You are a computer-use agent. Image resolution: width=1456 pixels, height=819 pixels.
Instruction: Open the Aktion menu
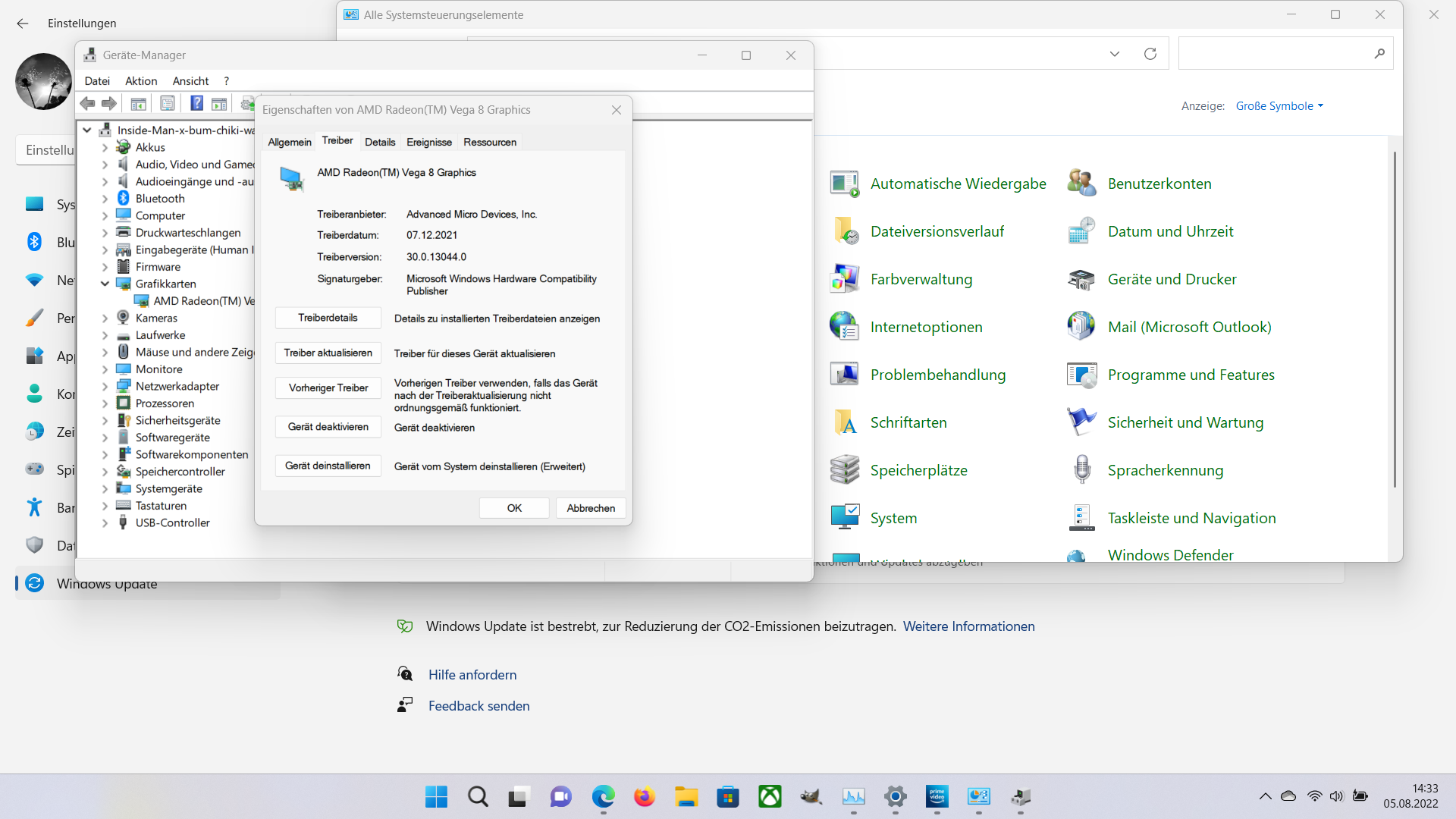pyautogui.click(x=141, y=81)
